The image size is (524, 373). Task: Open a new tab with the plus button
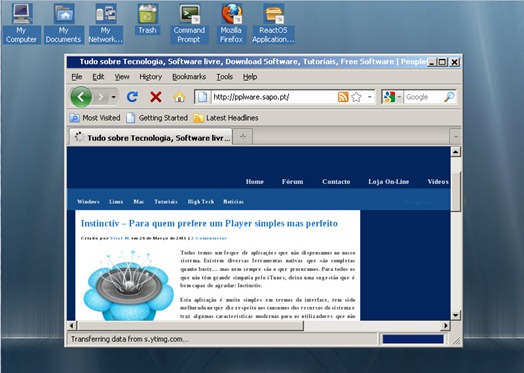(243, 137)
